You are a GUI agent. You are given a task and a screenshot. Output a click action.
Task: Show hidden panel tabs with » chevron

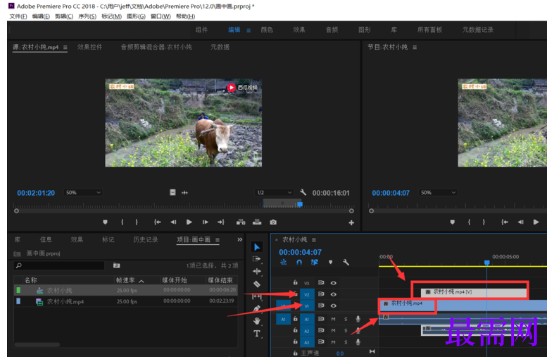[x=240, y=240]
